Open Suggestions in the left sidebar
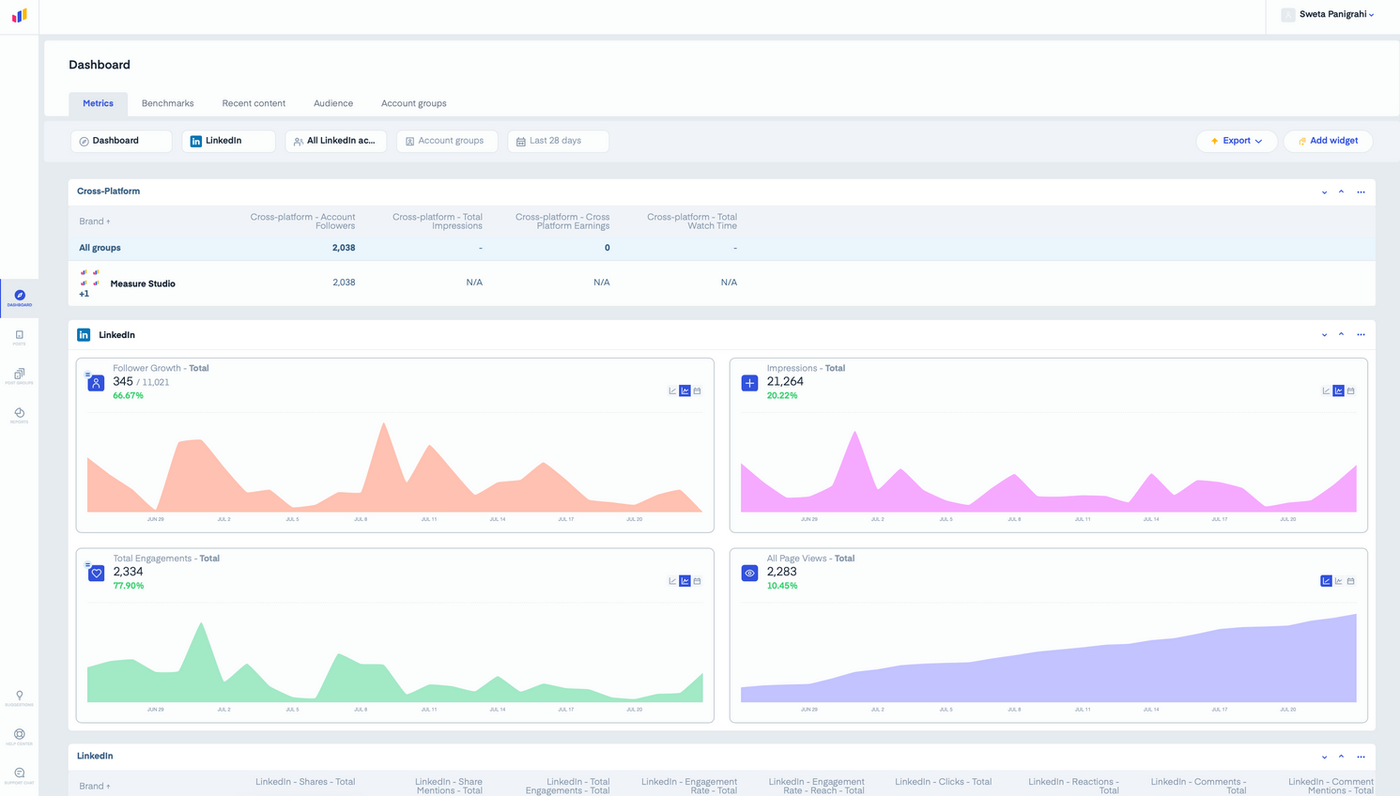Viewport: 1400px width, 796px height. (x=19, y=698)
